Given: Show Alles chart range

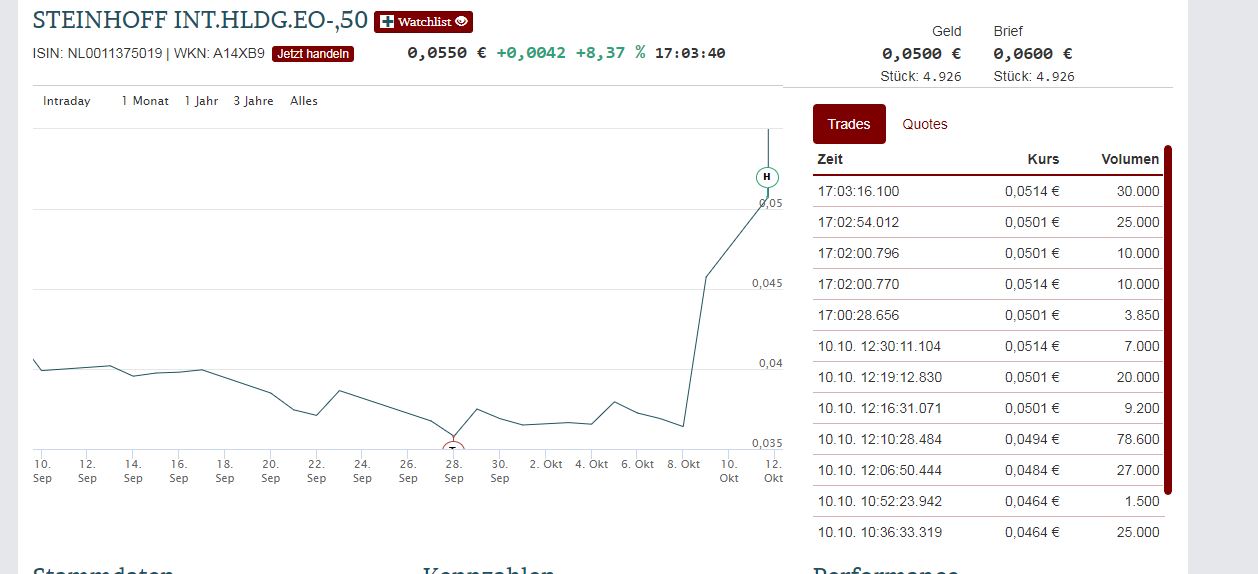Looking at the screenshot, I should 304,101.
